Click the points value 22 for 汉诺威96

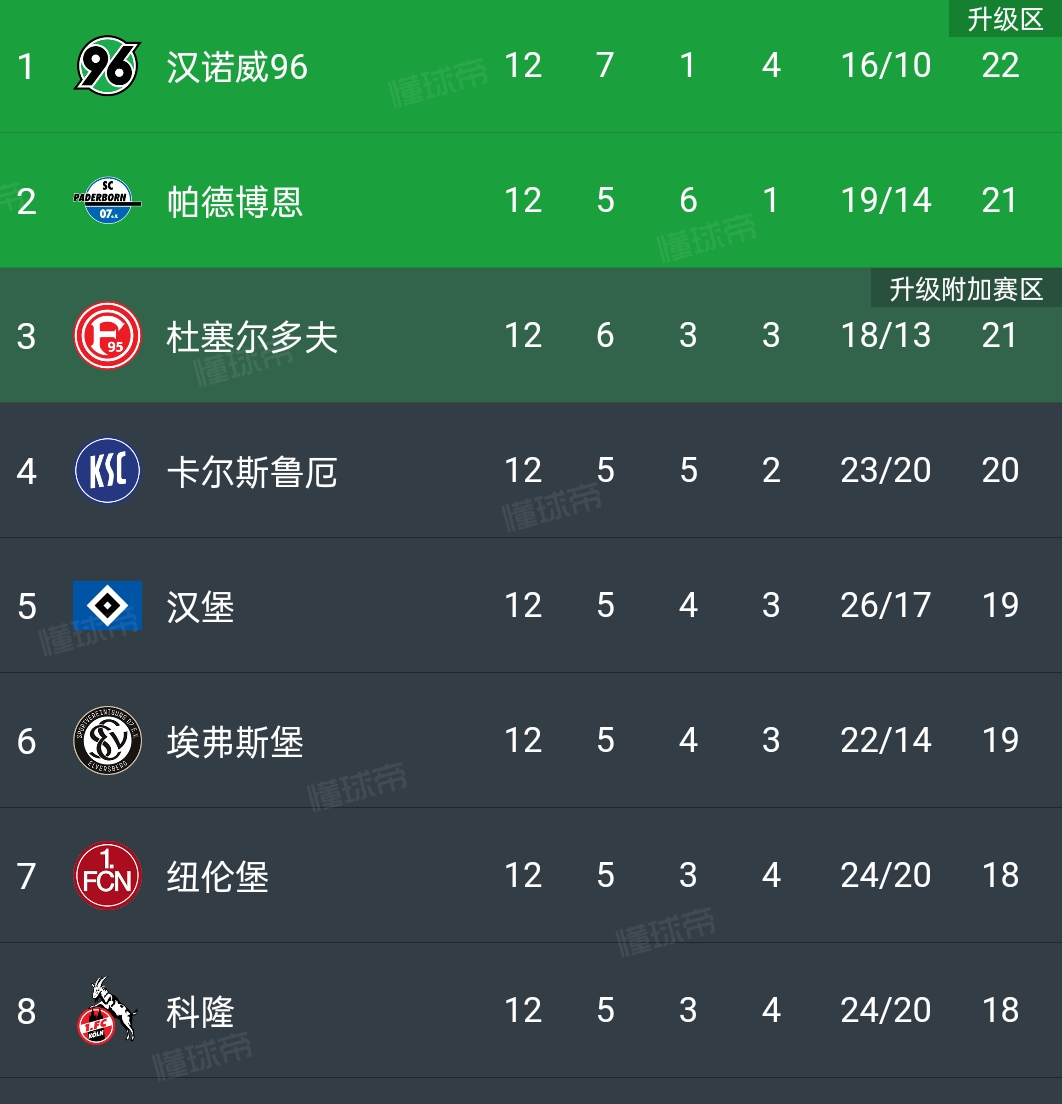(x=999, y=65)
